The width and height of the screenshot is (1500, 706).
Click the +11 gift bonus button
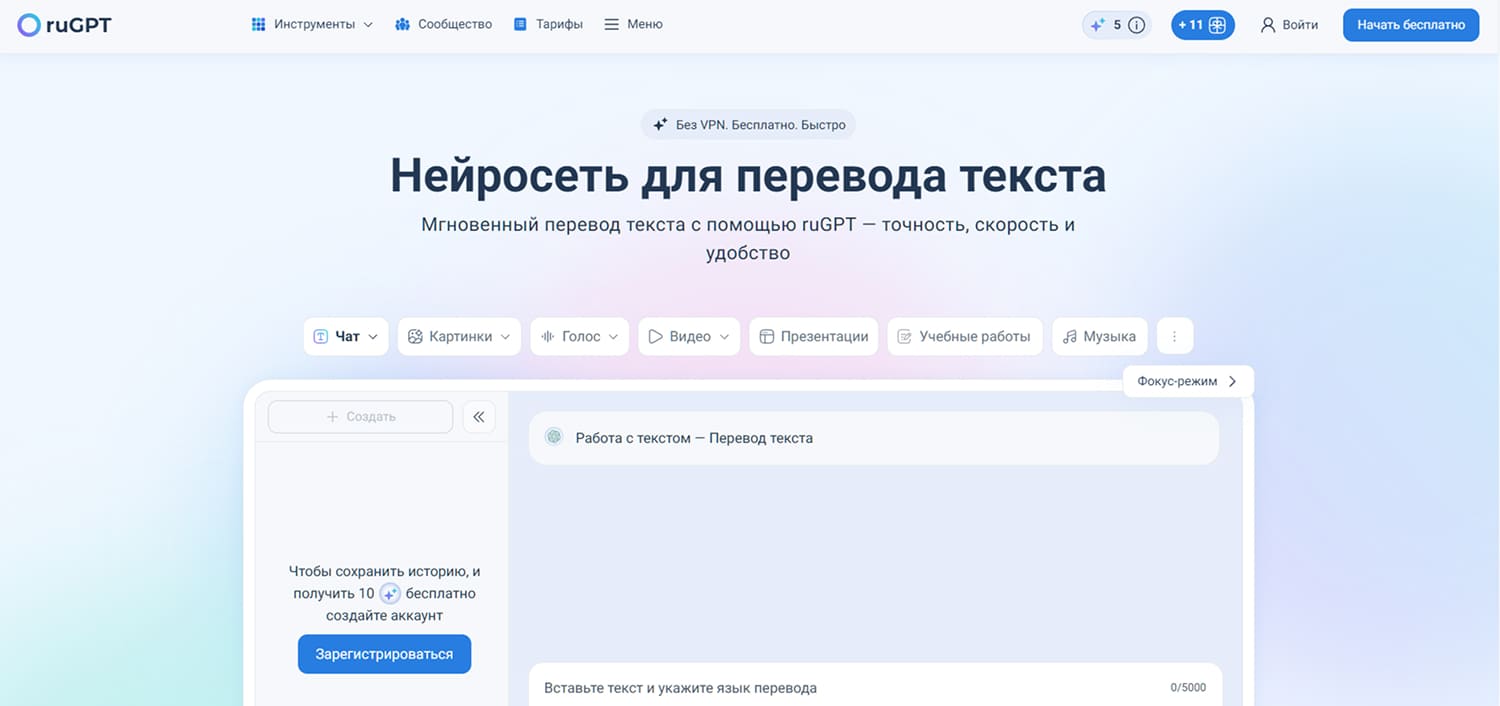[x=1202, y=25]
